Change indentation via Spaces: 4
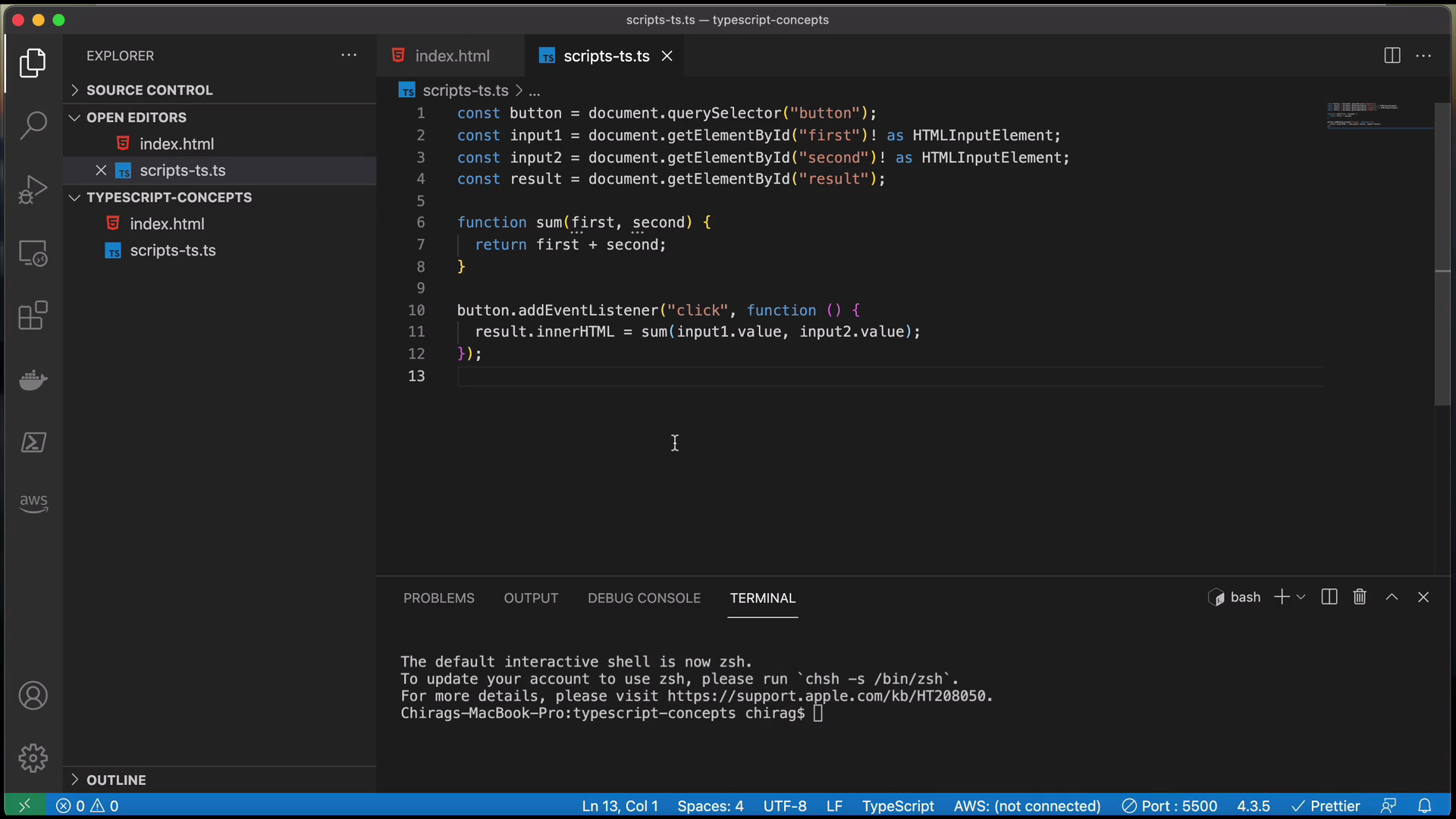1456x819 pixels. click(x=711, y=805)
